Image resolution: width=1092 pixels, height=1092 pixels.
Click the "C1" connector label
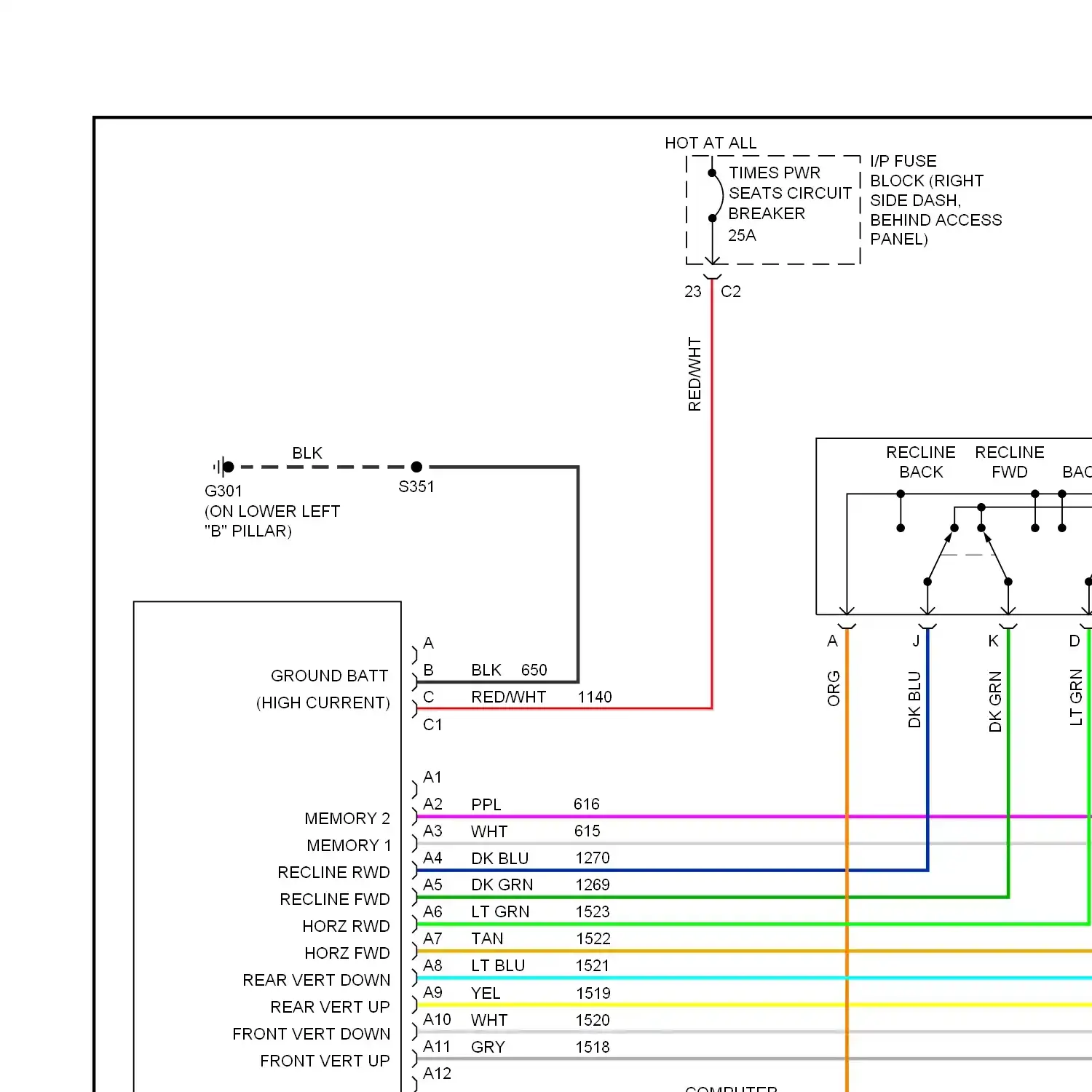[x=432, y=724]
